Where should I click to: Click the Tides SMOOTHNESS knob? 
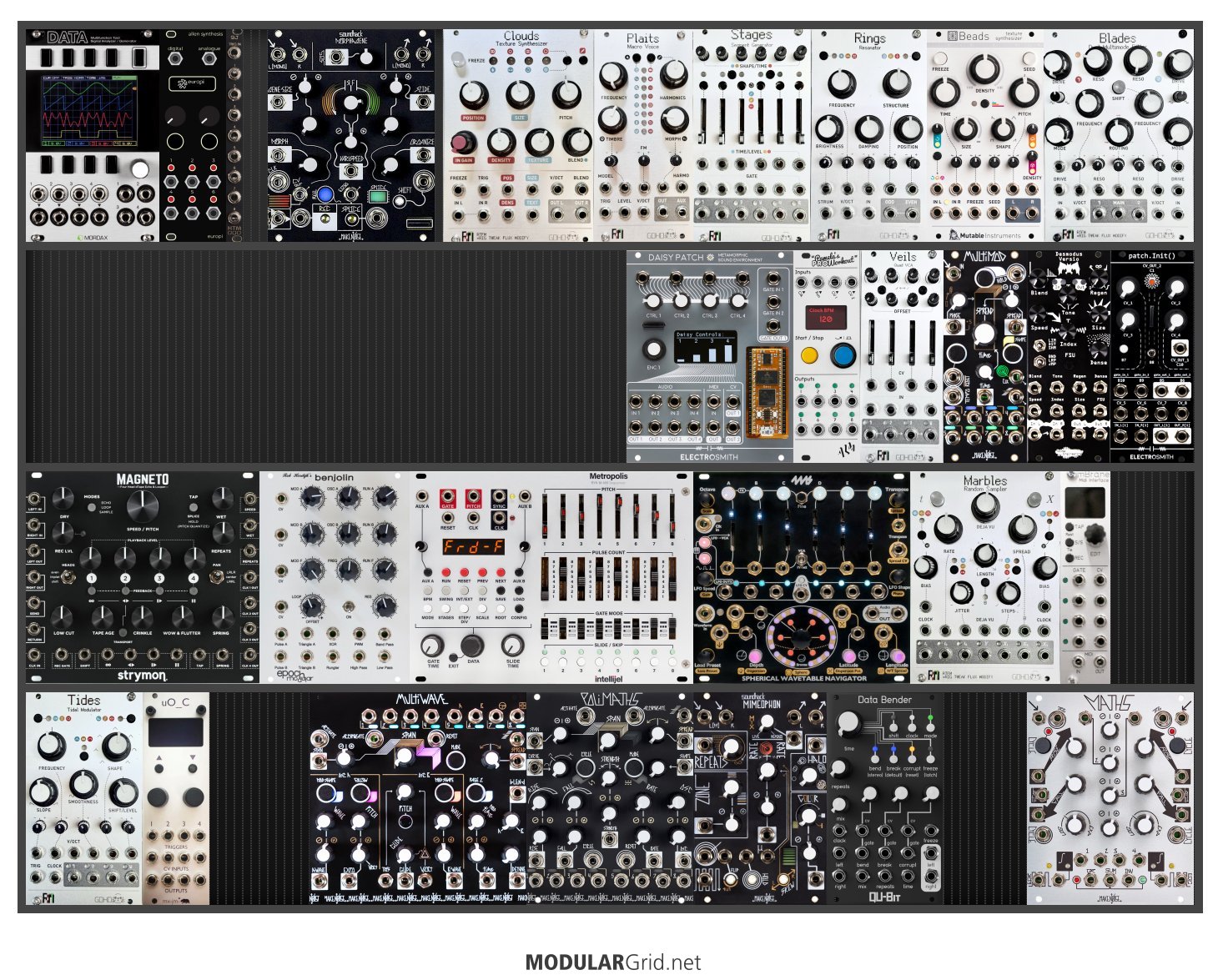point(83,782)
